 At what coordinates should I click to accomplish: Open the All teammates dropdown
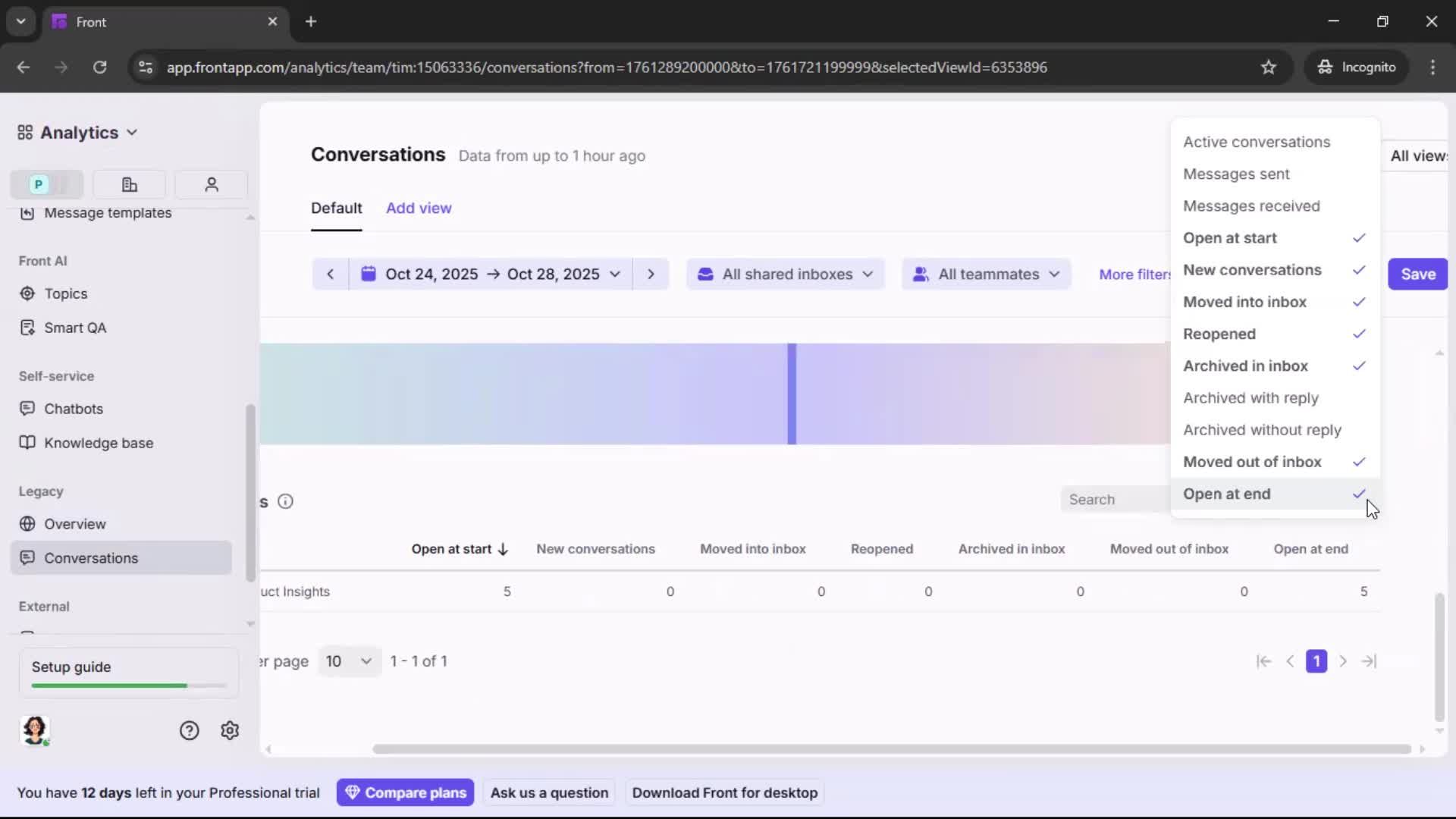(x=986, y=274)
